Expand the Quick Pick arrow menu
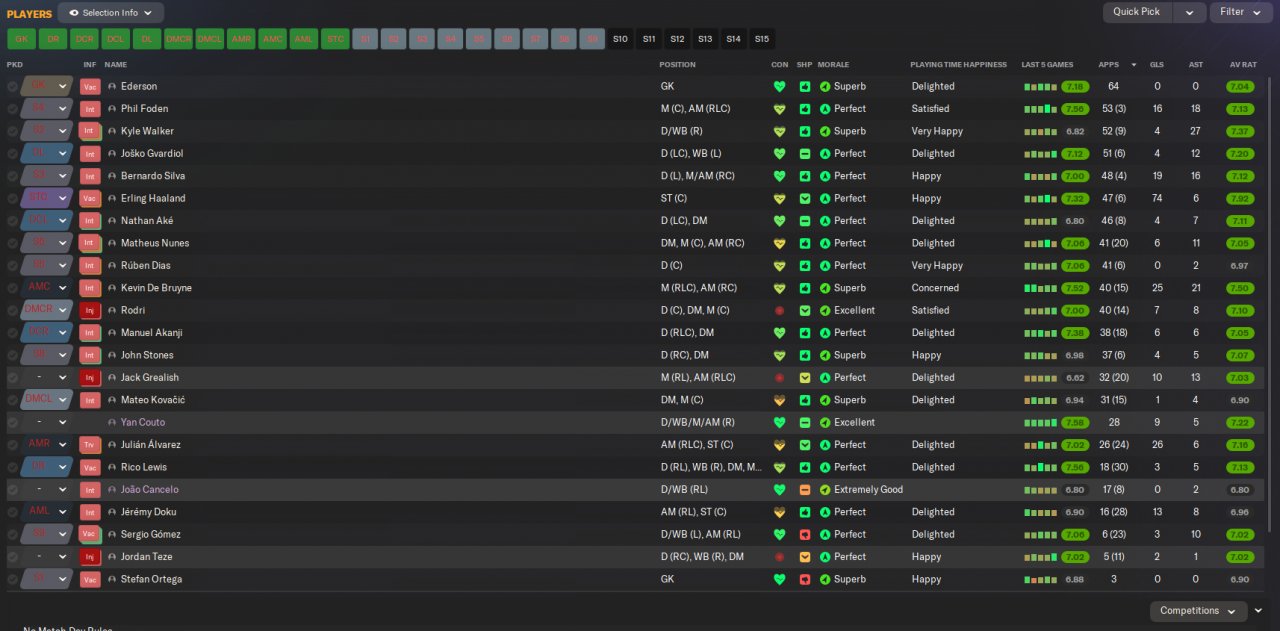Screen dimensions: 1280x631 (1189, 12)
